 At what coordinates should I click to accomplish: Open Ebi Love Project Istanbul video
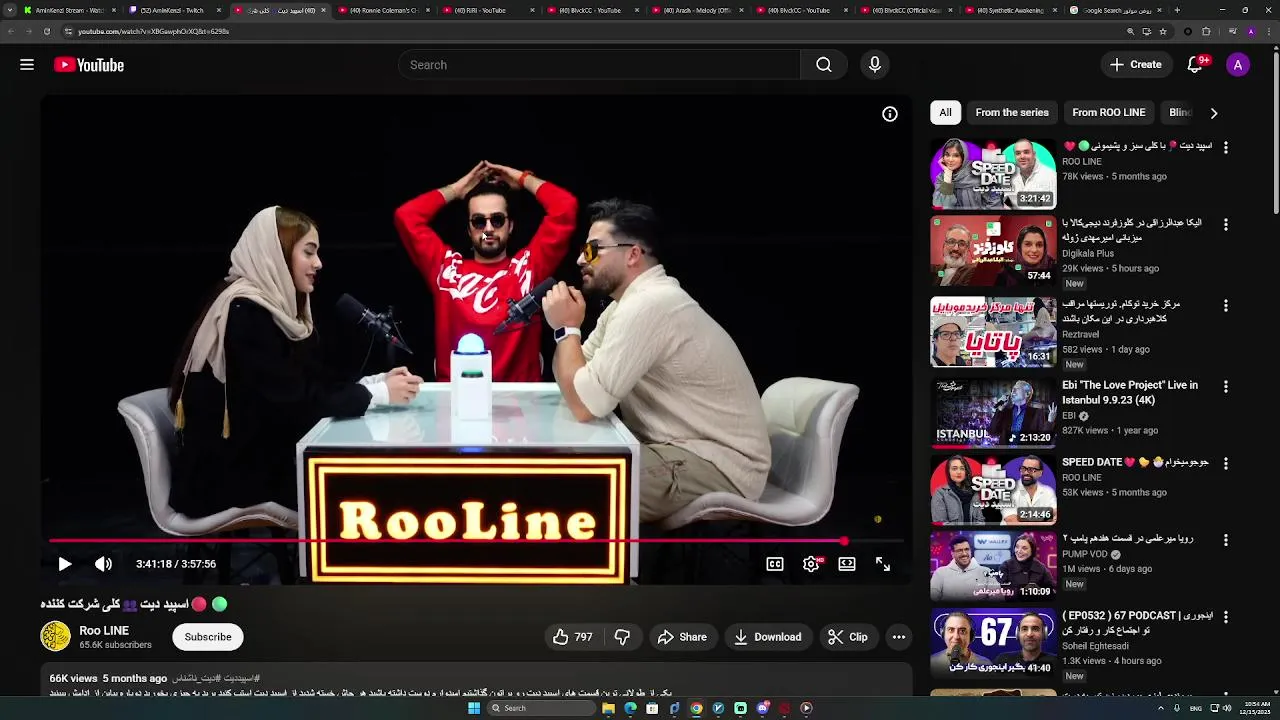993,413
